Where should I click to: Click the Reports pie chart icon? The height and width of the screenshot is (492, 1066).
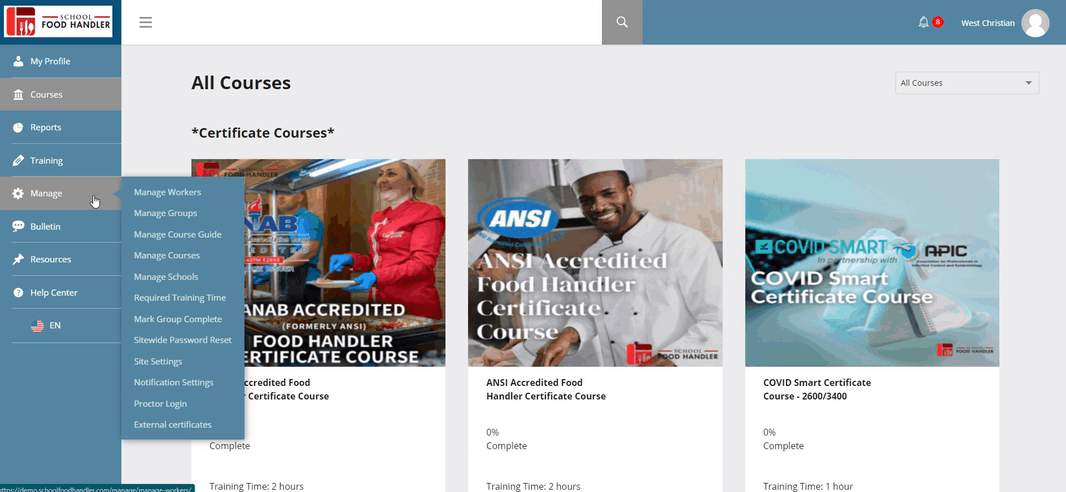tap(18, 127)
